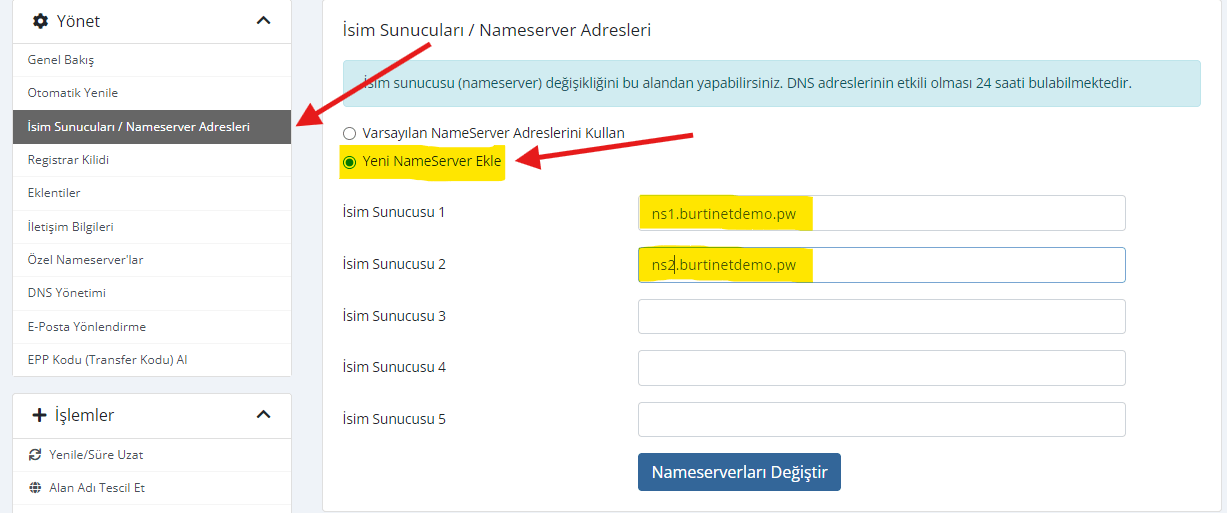Click the empty İsim Sunucusu 3 field
This screenshot has height=513, width=1227.
pos(881,316)
